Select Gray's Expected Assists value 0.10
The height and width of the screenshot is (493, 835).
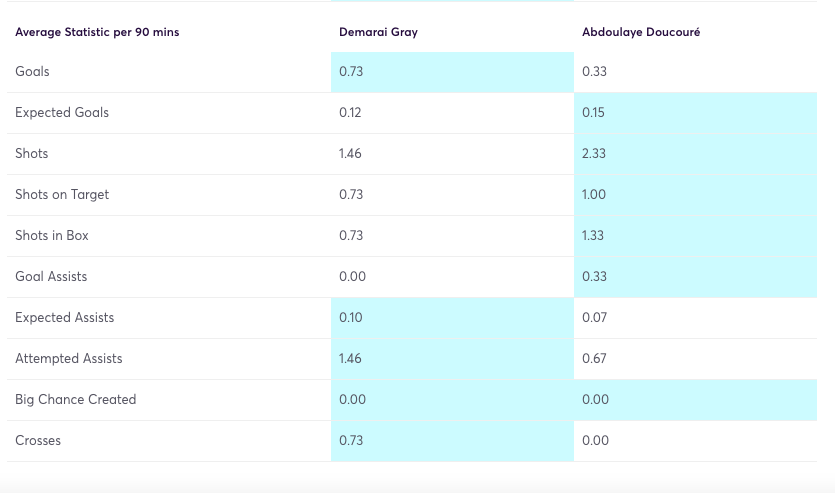point(350,317)
